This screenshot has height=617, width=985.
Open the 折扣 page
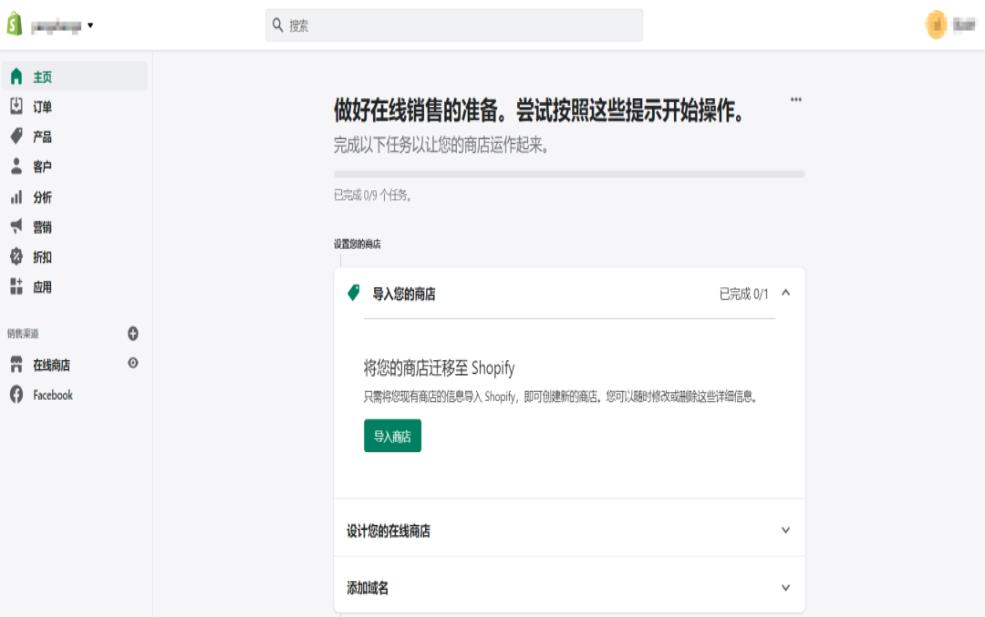(x=42, y=257)
